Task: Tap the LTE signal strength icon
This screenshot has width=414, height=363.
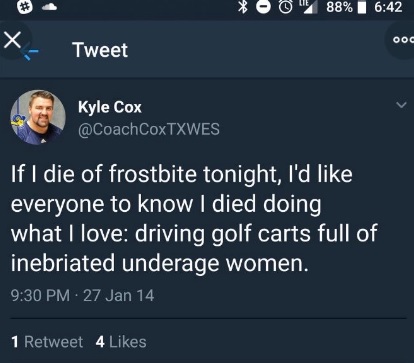Action: coord(309,7)
